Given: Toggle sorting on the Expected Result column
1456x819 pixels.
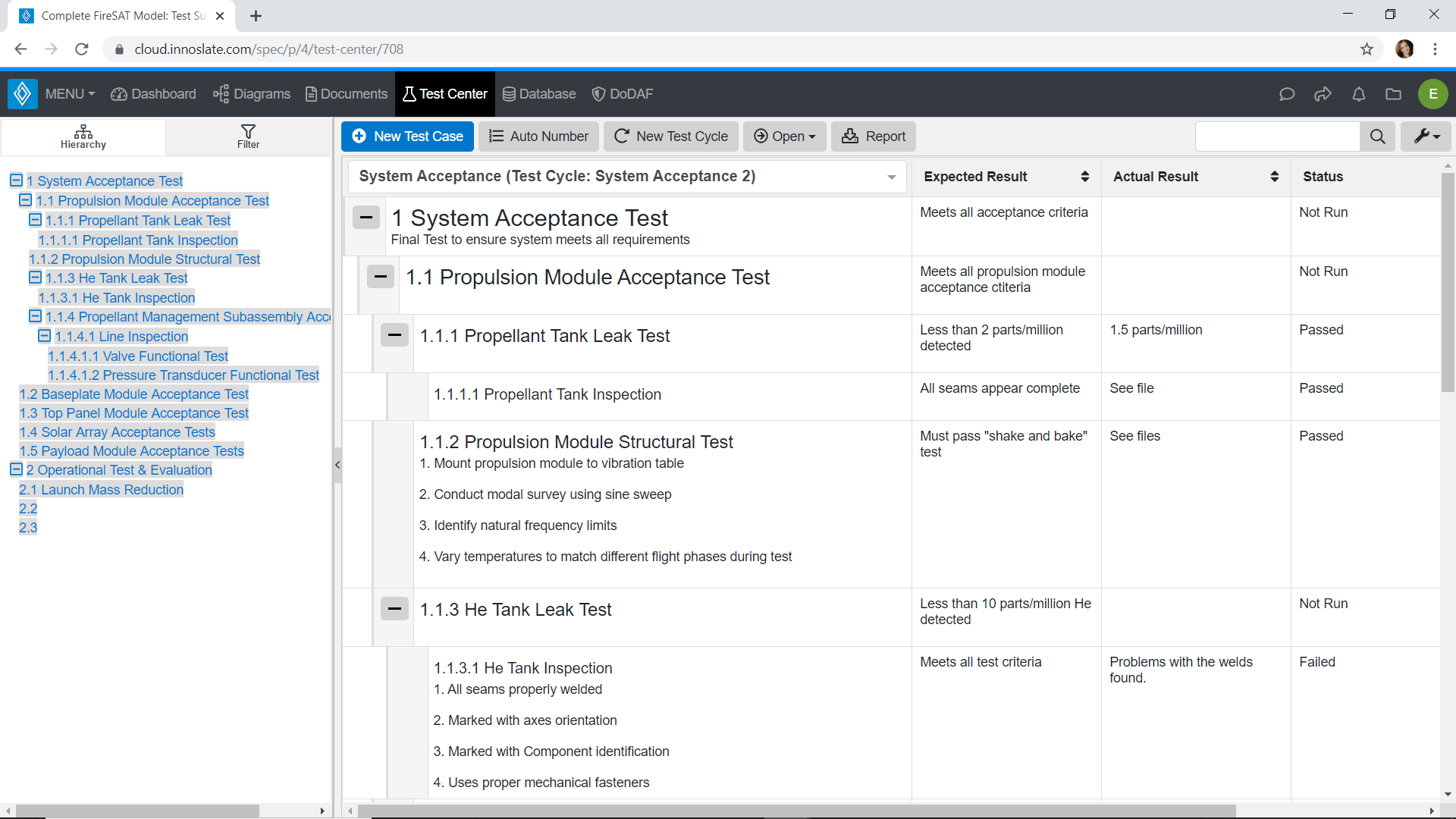Looking at the screenshot, I should (1085, 176).
